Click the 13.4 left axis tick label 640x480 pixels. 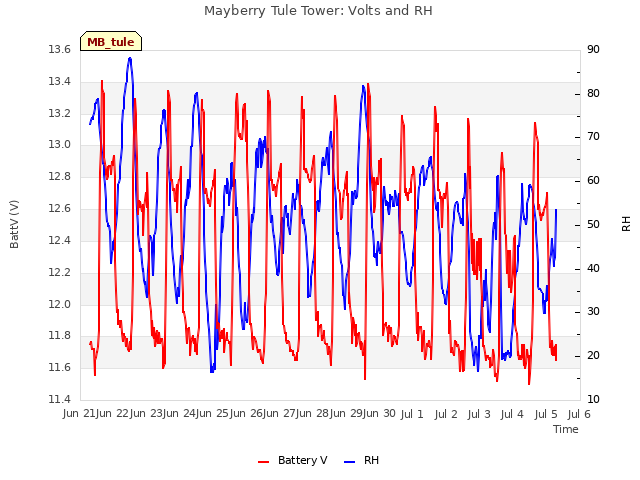tap(60, 82)
